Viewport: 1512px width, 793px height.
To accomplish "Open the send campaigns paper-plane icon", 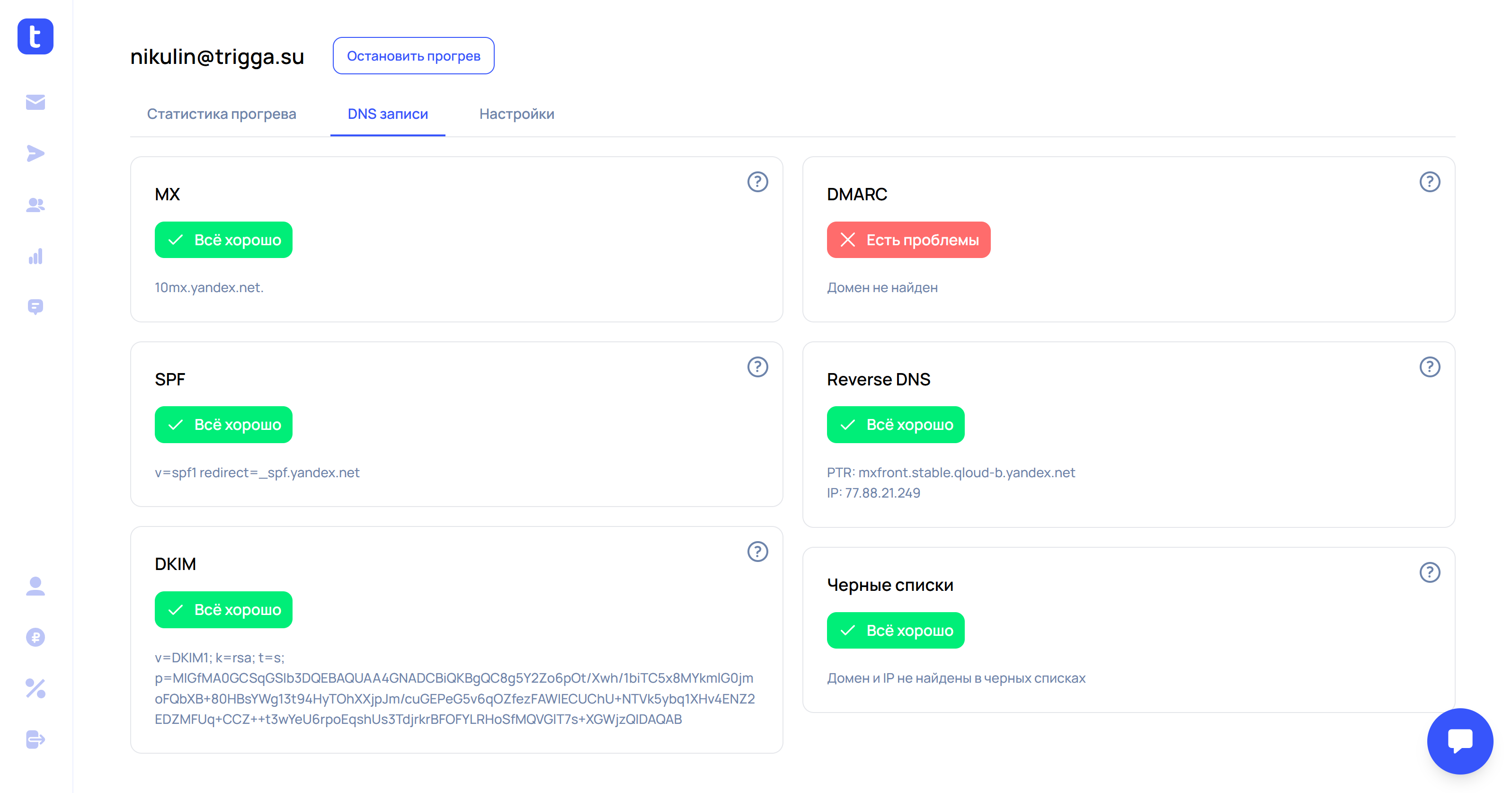I will point(35,154).
